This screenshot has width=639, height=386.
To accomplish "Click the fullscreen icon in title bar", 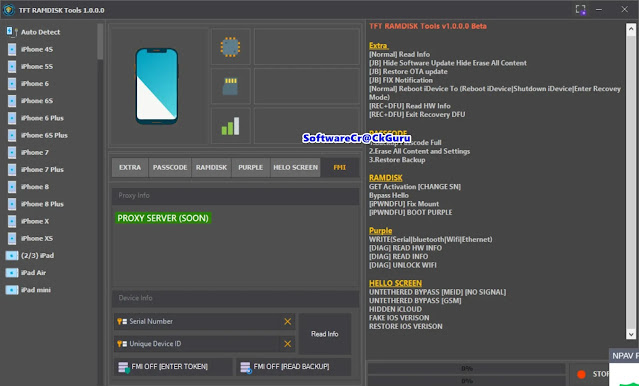I will [x=580, y=9].
